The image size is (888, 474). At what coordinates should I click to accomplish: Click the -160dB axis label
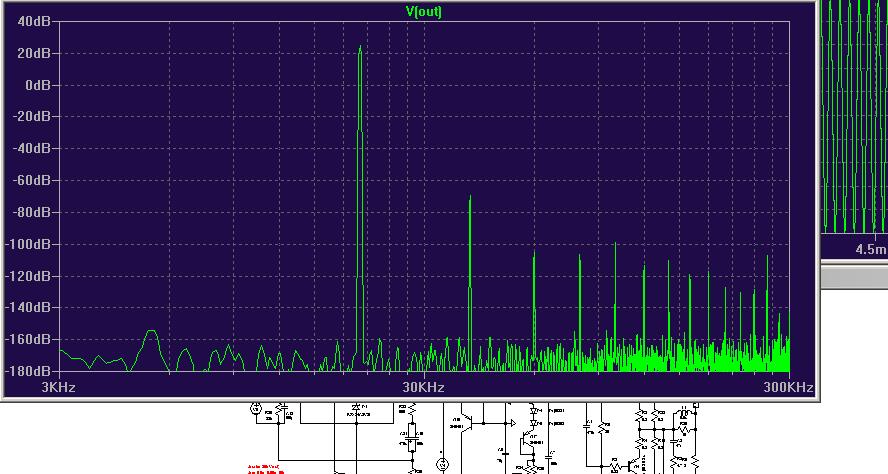pos(28,339)
